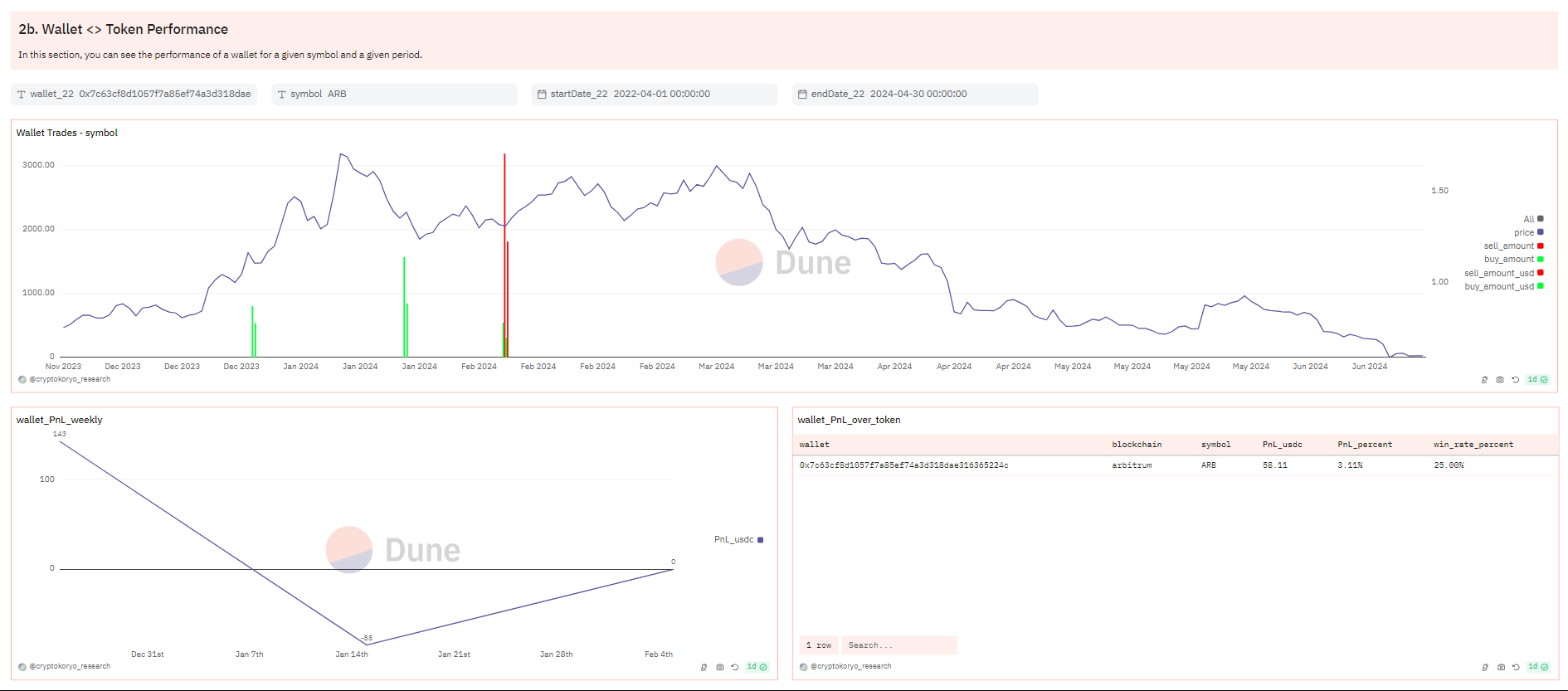Open @cryptokoryo_research link under Wallet Trades

click(x=70, y=380)
